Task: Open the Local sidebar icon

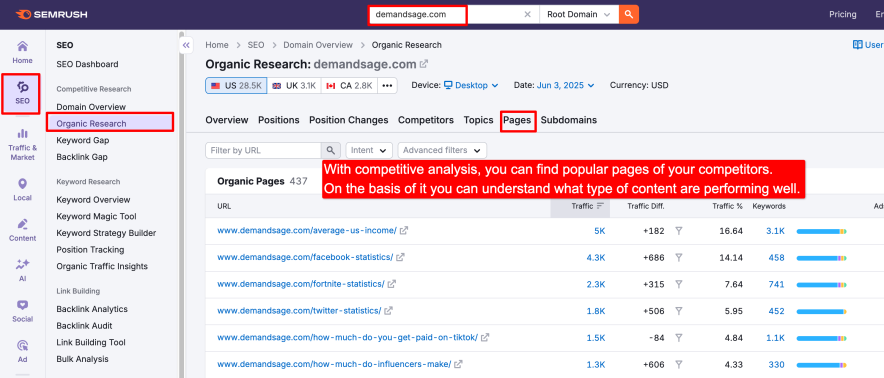Action: 23,190
